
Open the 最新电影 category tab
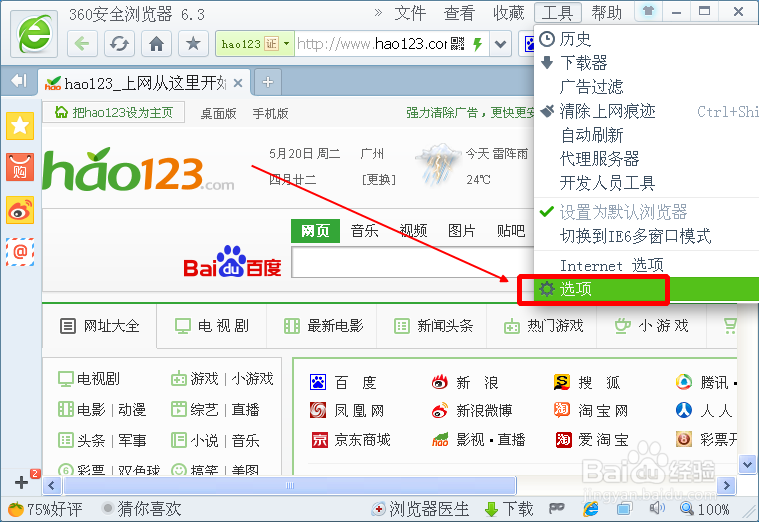322,326
